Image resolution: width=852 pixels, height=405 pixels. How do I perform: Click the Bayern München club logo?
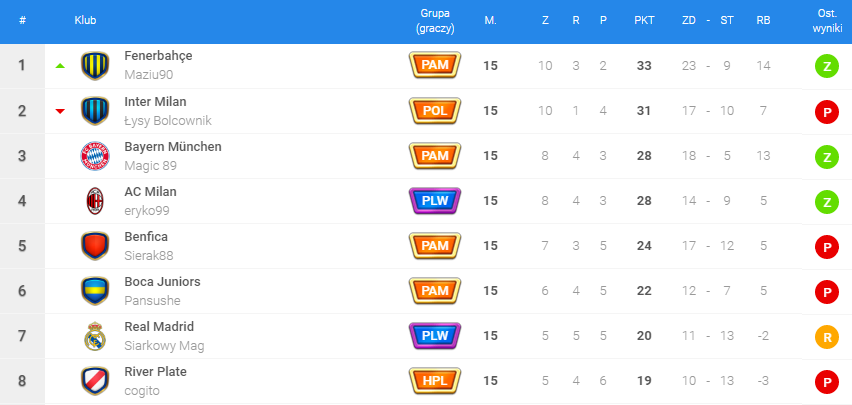[94, 156]
